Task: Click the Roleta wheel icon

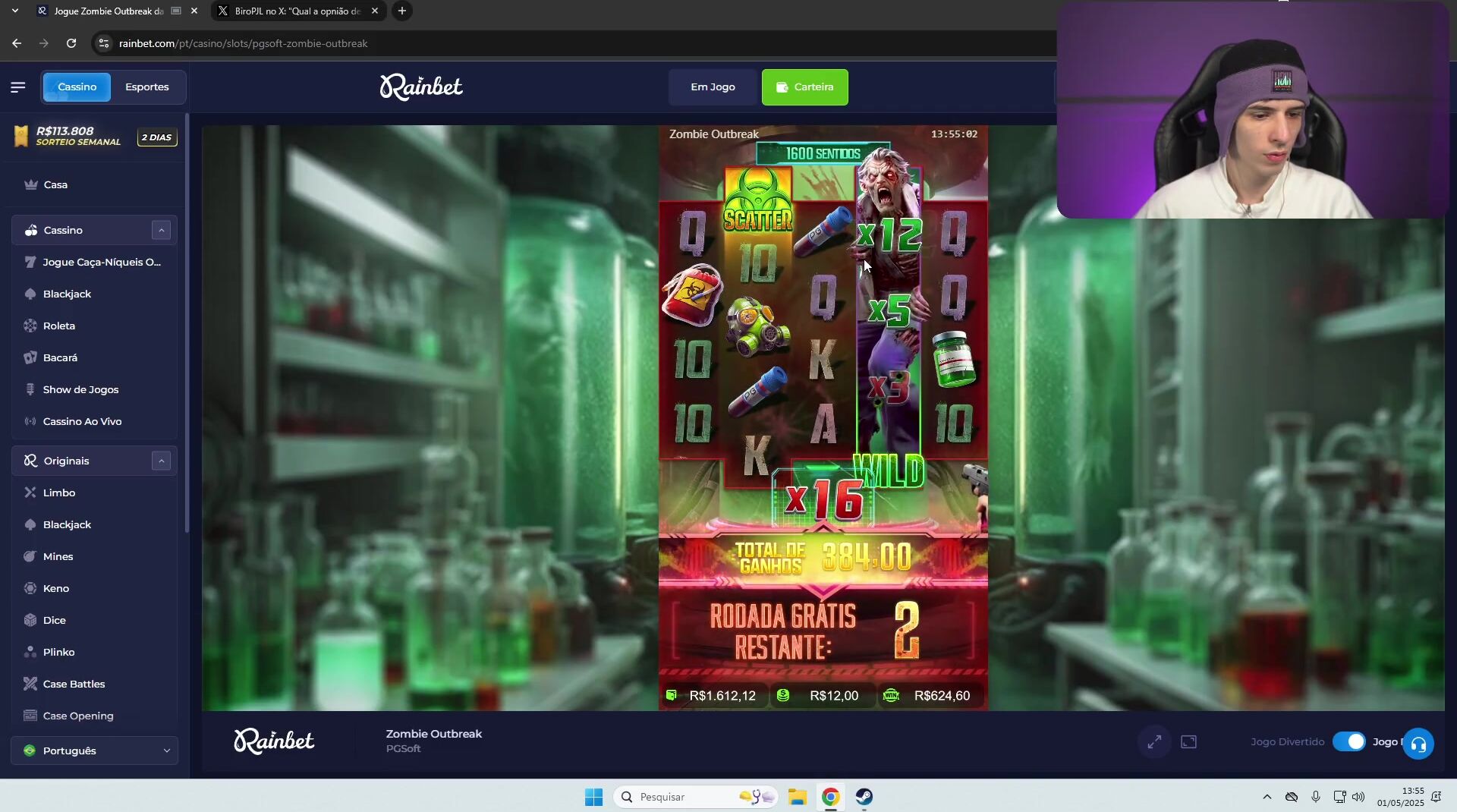Action: 30,326
